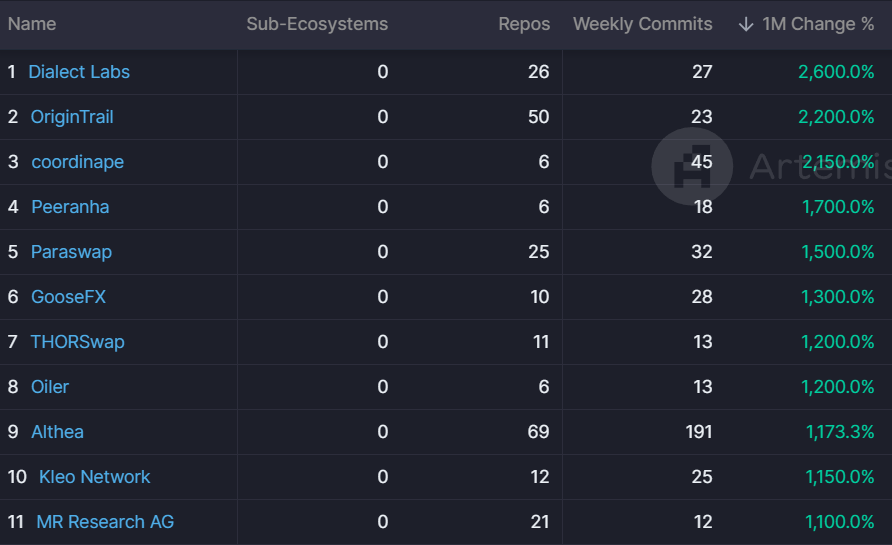Select Althea sub-ecosystems value 0
Image resolution: width=892 pixels, height=545 pixels.
383,431
